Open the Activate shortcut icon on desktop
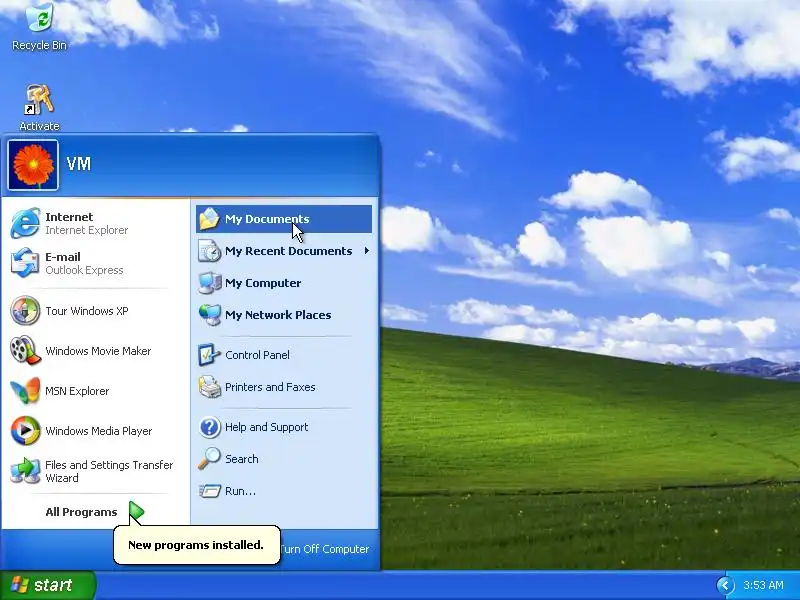Screen dimensions: 800x600 pyautogui.click(x=39, y=100)
